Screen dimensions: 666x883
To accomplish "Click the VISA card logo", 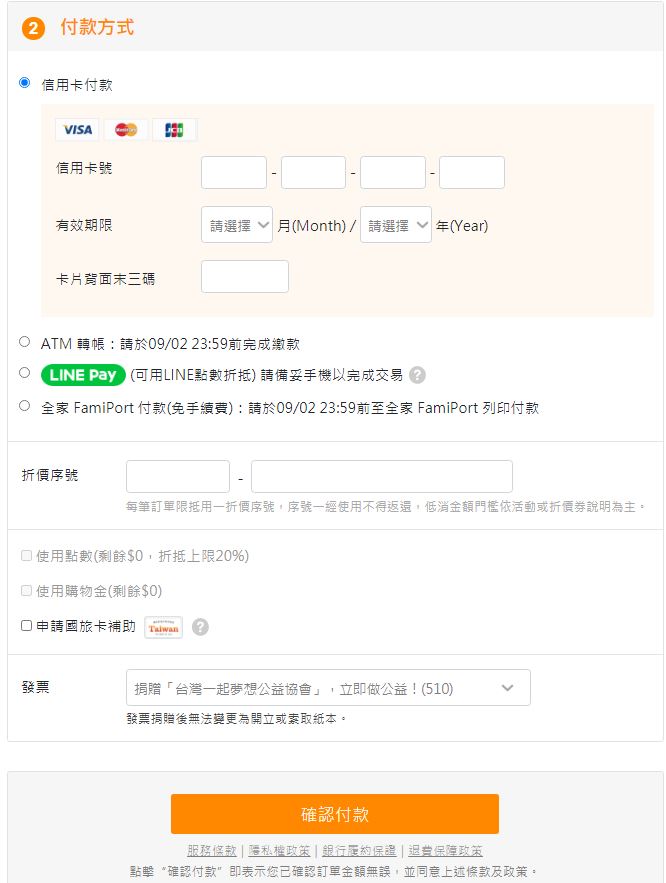I will tap(77, 130).
